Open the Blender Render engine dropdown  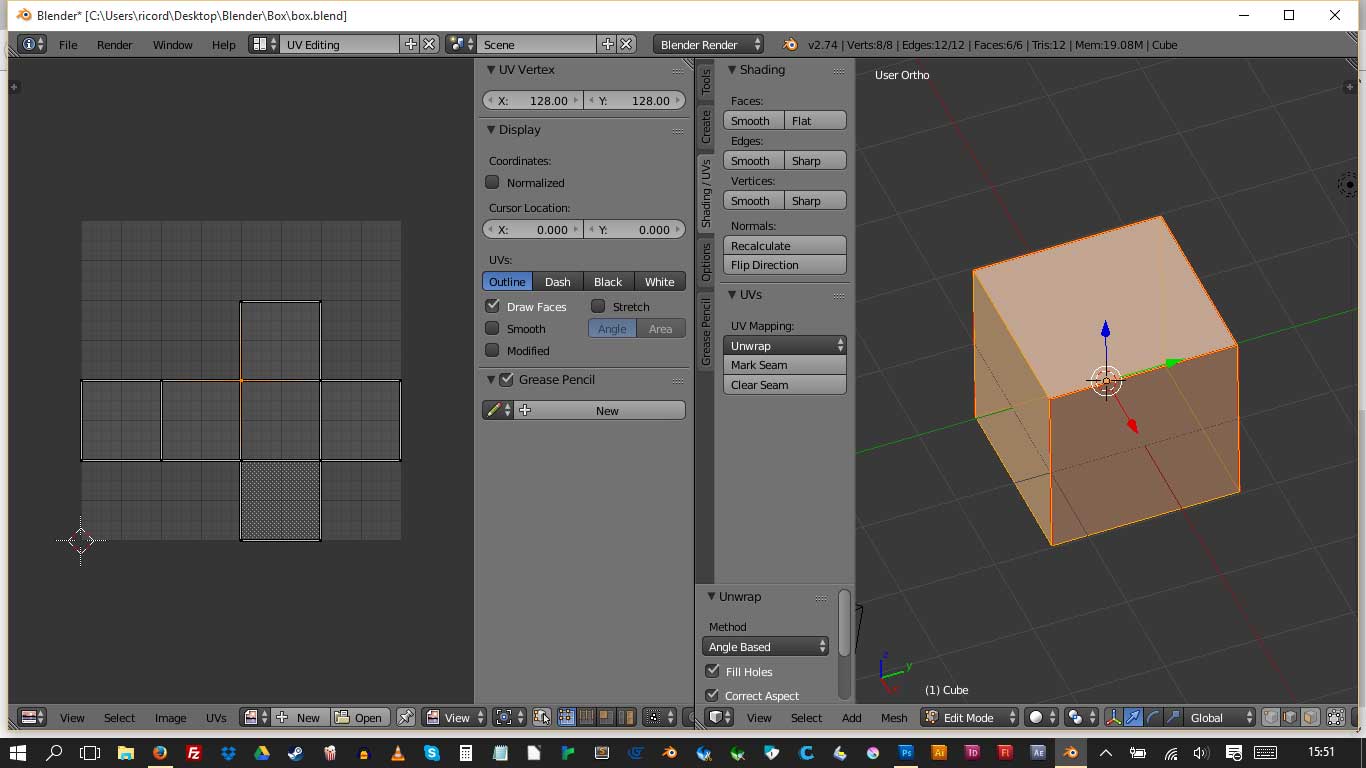click(708, 44)
